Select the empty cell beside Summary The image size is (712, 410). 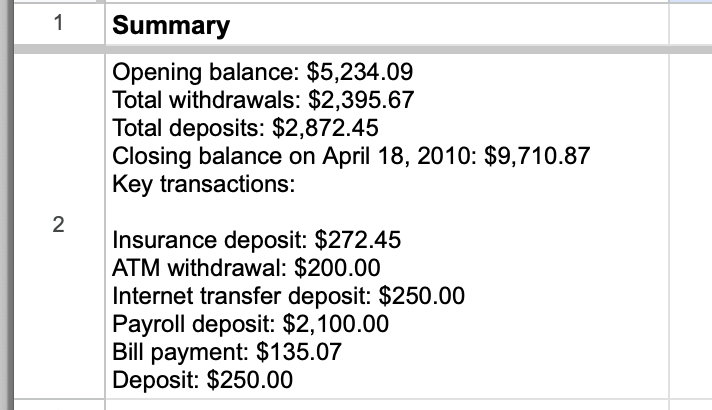[x=691, y=25]
